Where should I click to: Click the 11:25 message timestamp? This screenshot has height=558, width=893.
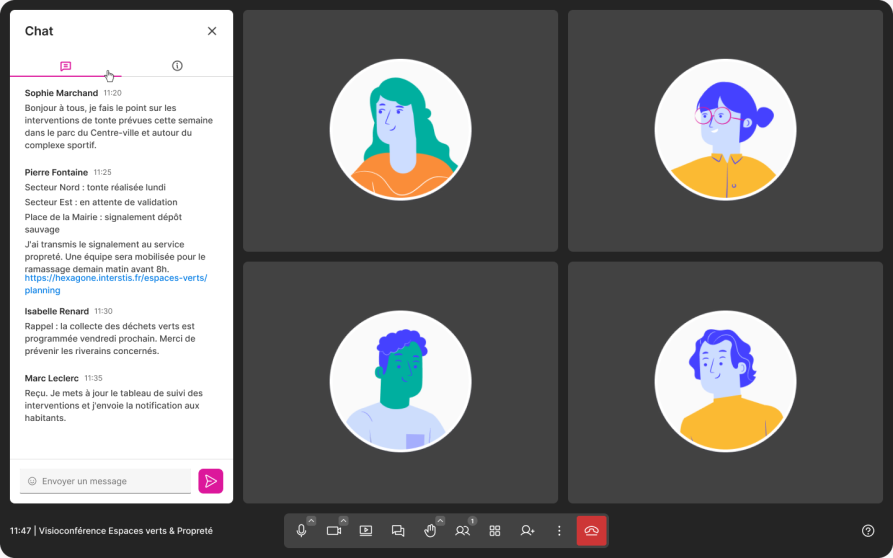coord(103,172)
